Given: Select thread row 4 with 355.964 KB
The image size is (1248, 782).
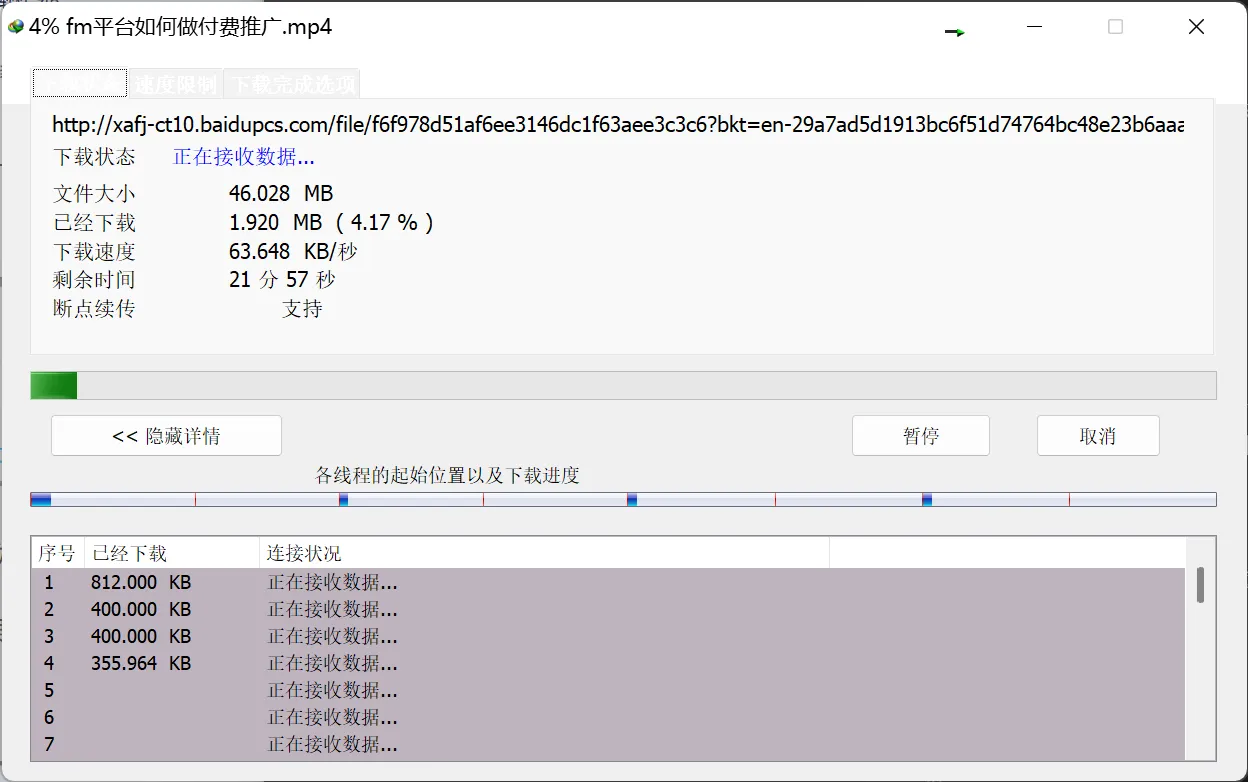Looking at the screenshot, I should 608,663.
